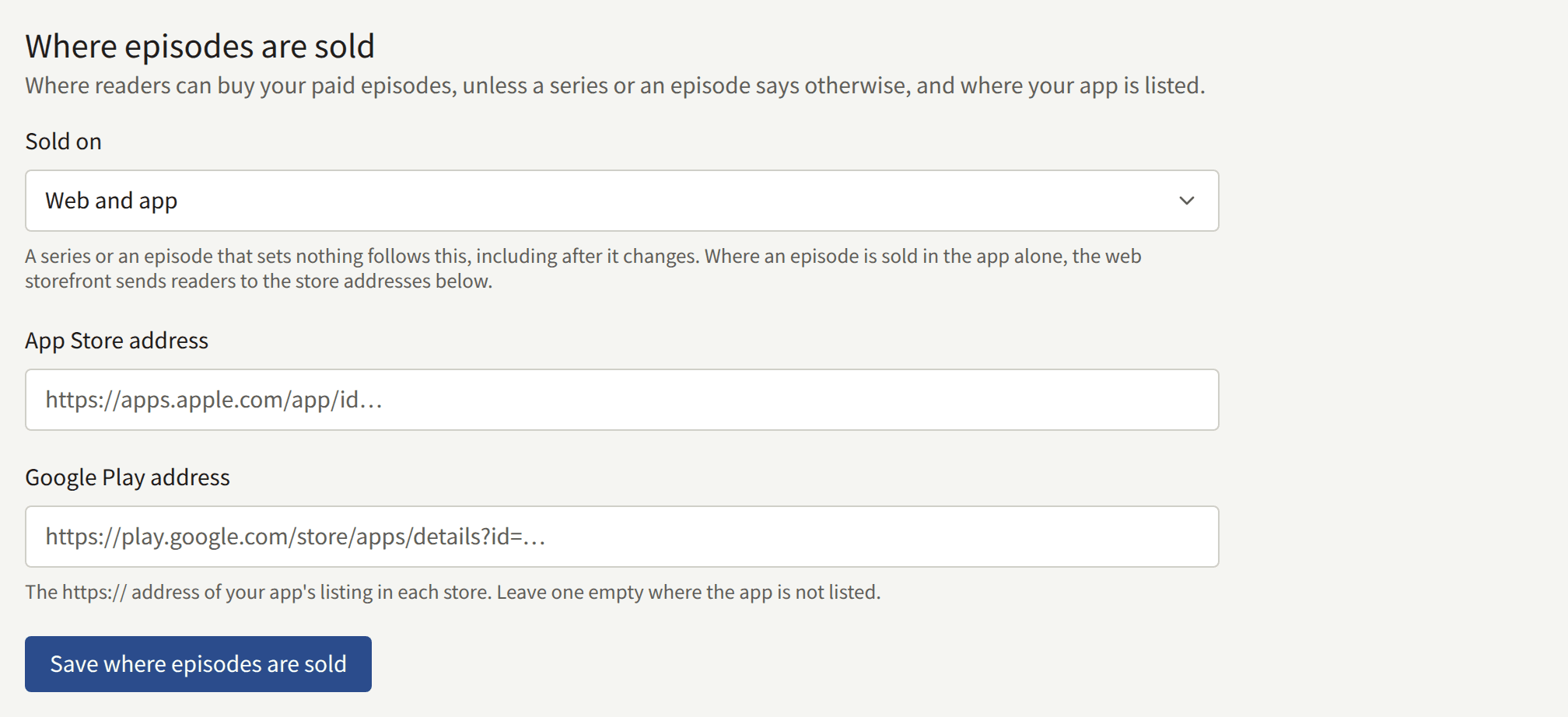
Task: Focus the App Store address field
Action: tap(621, 400)
